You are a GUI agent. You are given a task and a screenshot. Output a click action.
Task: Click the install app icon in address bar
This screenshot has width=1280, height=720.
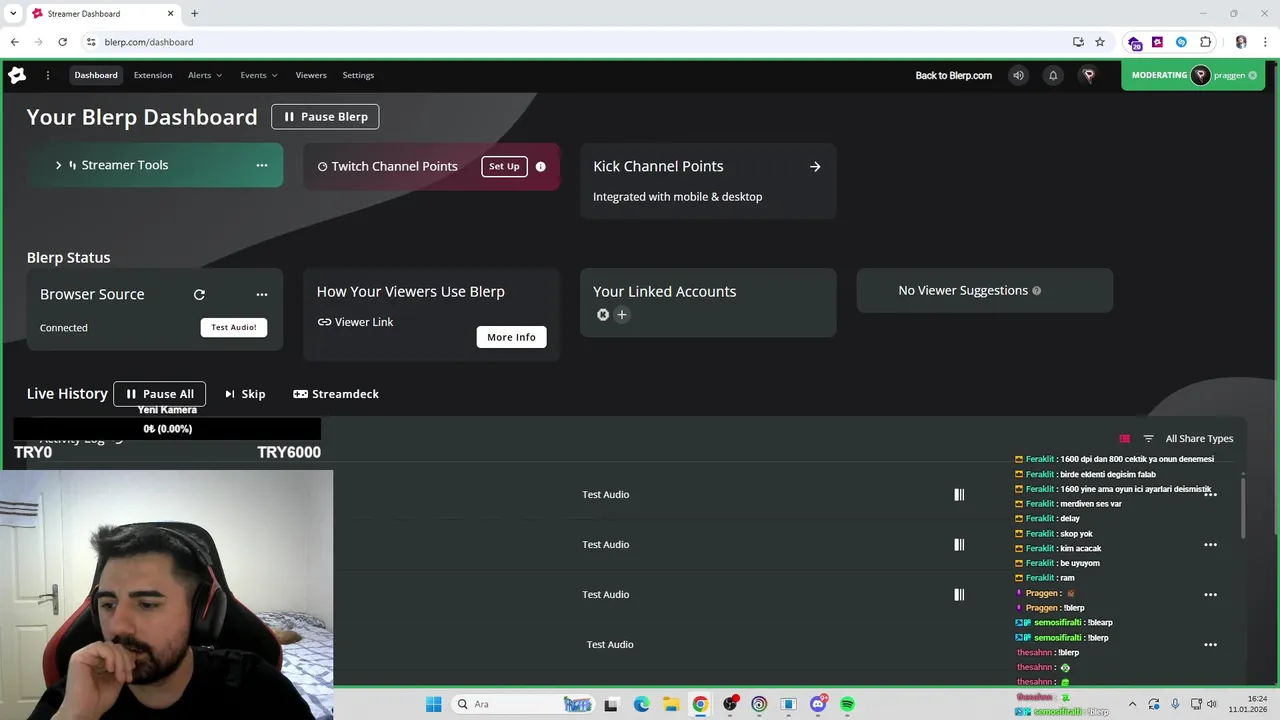coord(1078,42)
